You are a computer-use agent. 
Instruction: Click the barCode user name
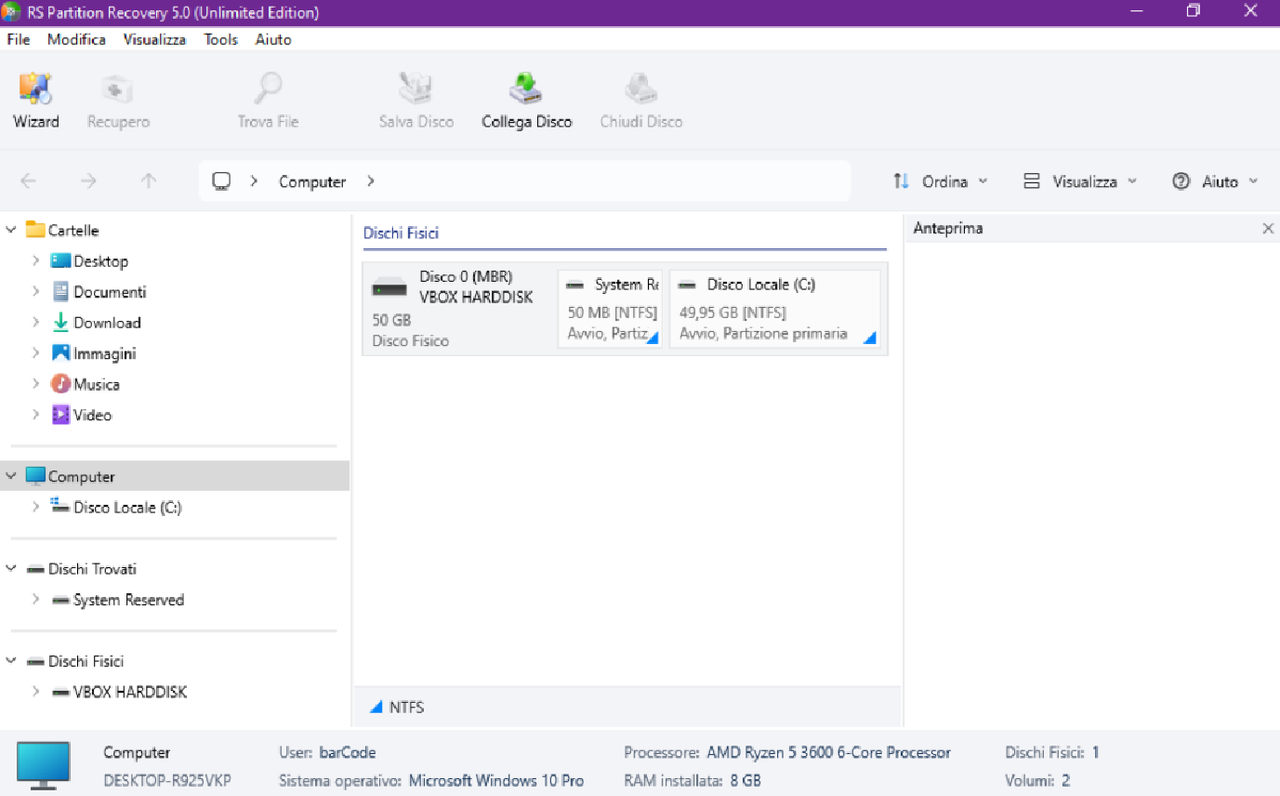tap(347, 752)
